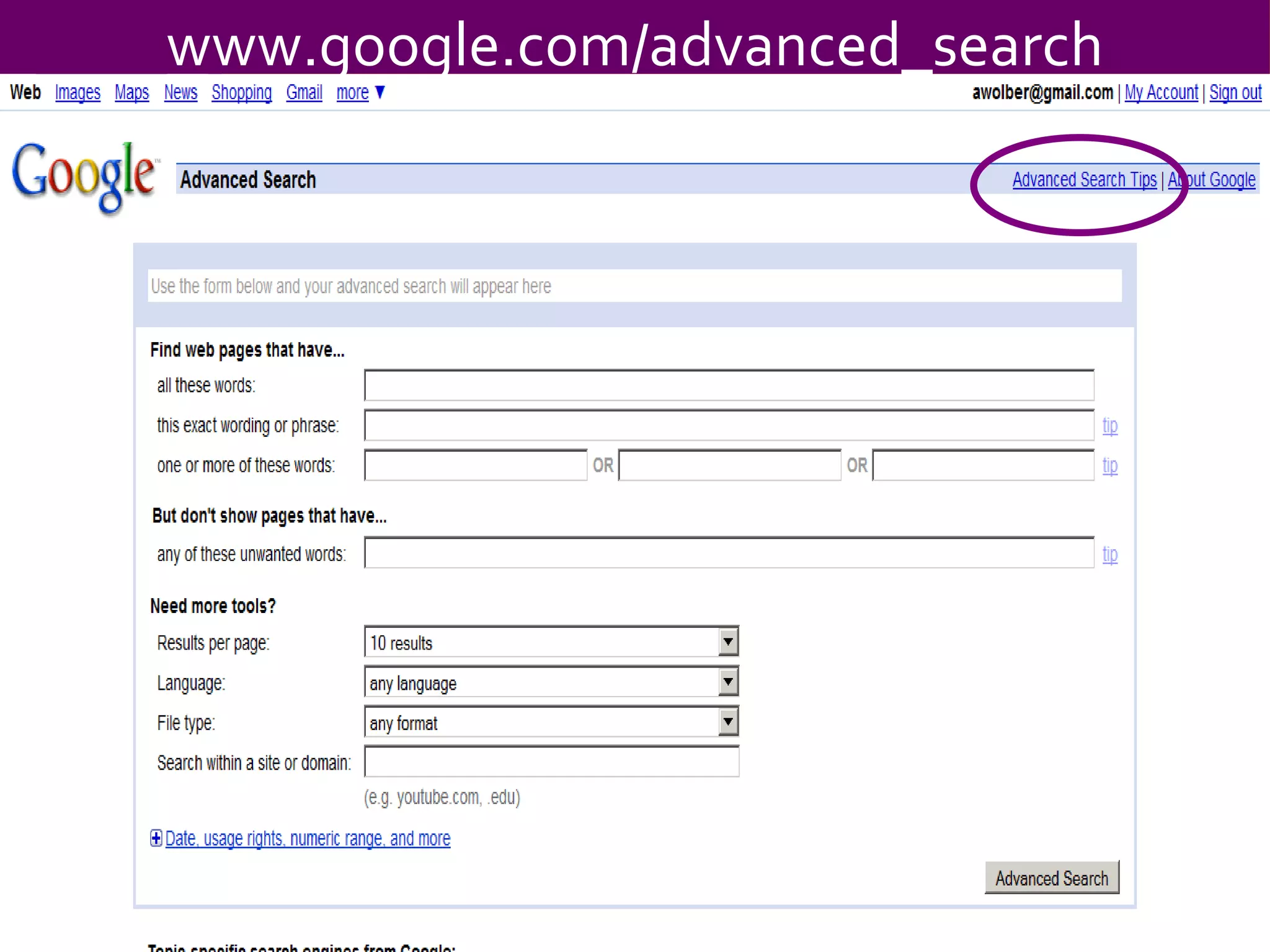Go to the Images tab
1270x952 pixels.
78,92
